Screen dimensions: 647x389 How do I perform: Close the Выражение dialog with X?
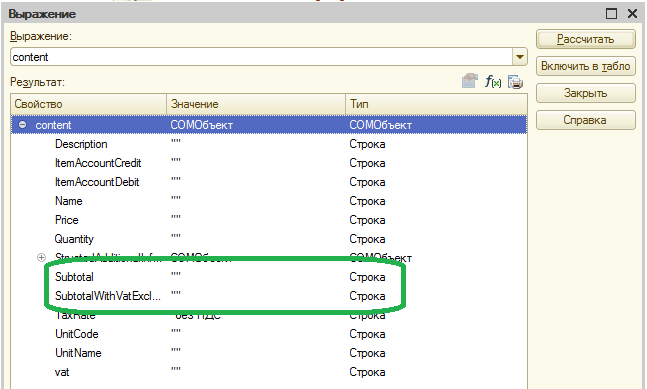[633, 14]
